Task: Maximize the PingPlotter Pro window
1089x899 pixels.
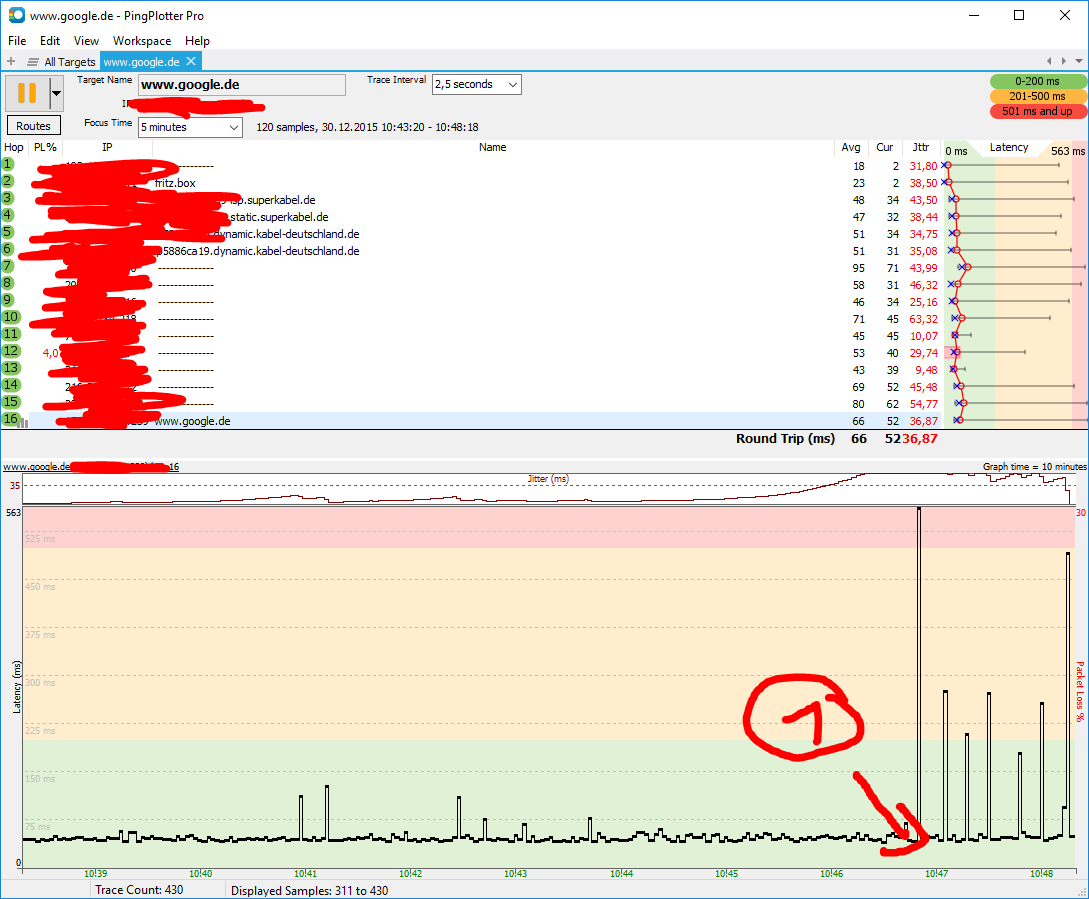Action: pyautogui.click(x=1019, y=15)
